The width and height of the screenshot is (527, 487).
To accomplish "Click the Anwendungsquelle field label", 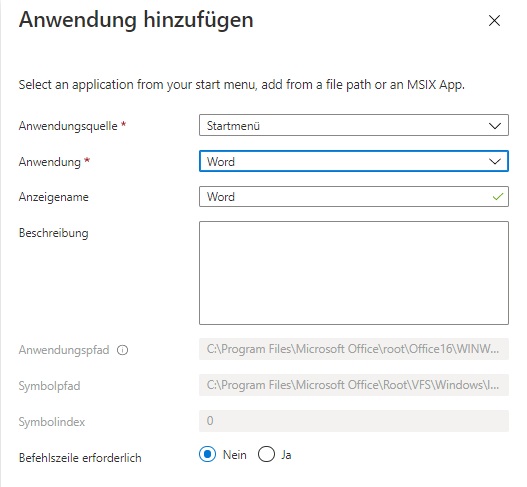I will point(68,126).
